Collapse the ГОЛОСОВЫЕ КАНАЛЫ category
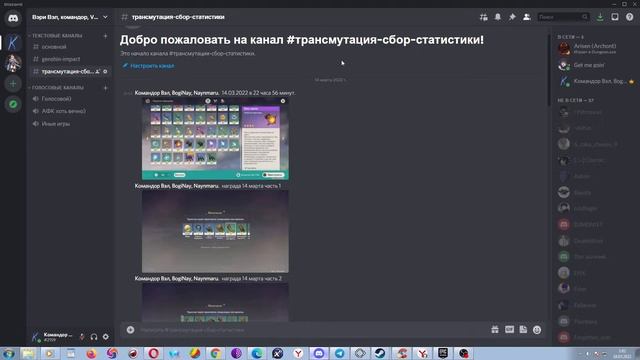Viewport: 640px width, 360px height. 57,87
